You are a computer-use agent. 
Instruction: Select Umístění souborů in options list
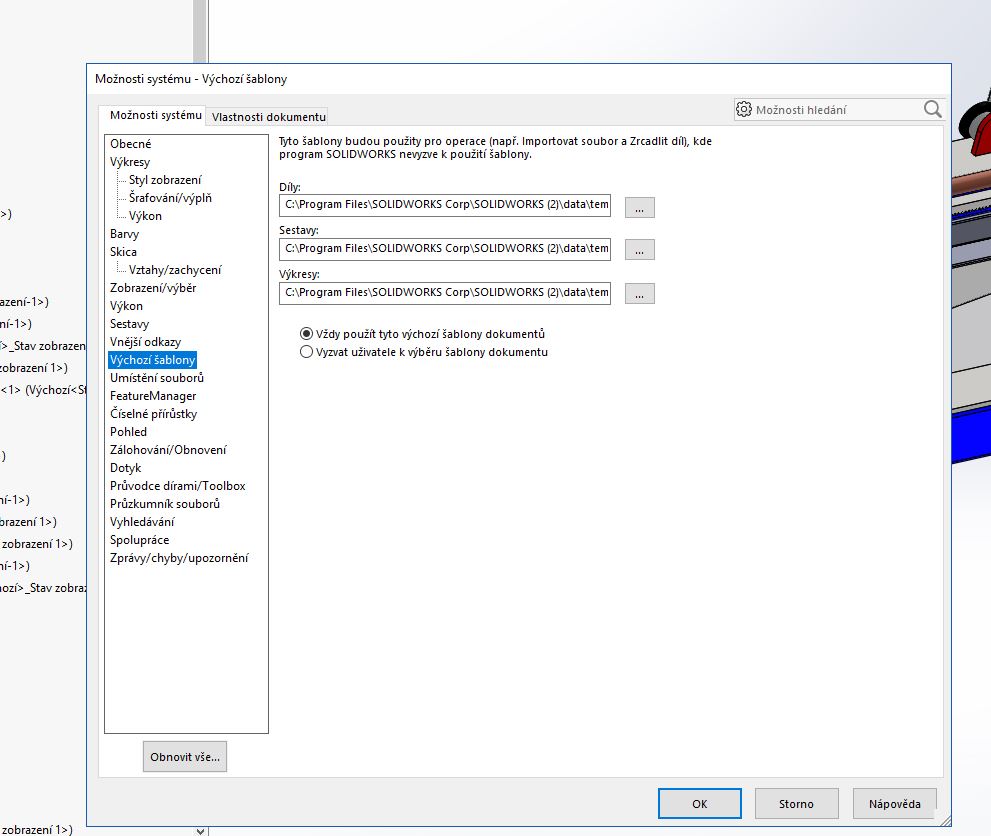point(157,378)
